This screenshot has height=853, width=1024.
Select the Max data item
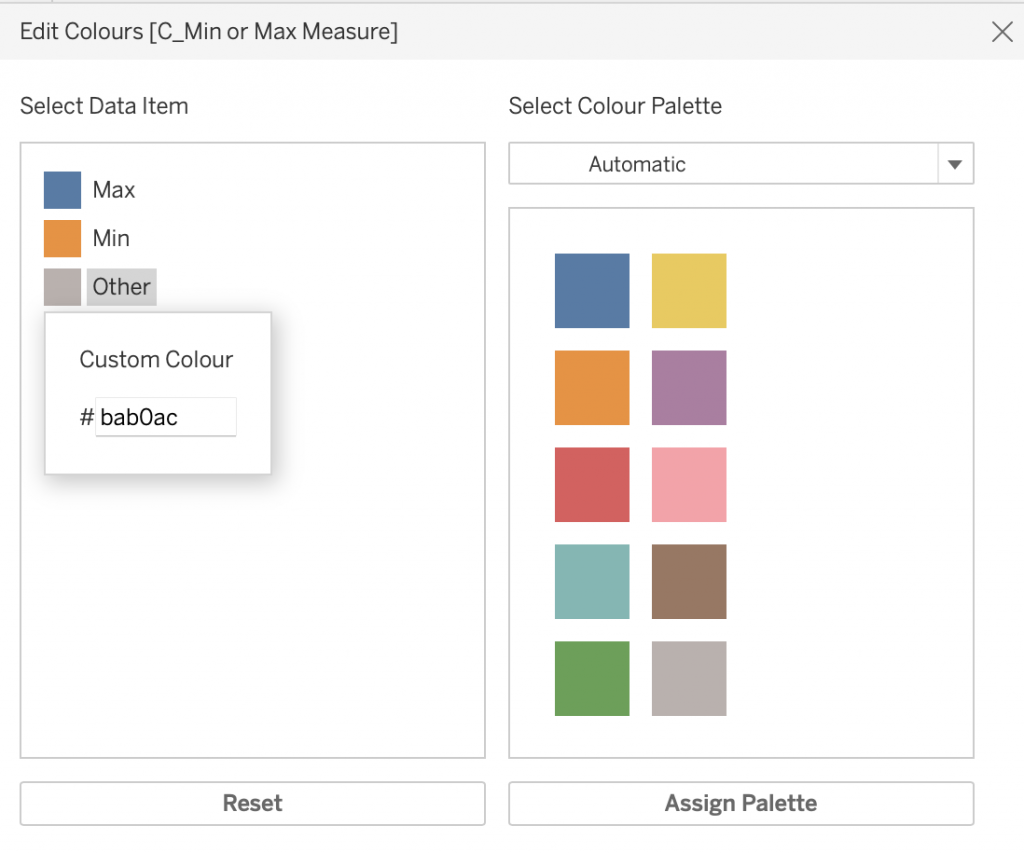pyautogui.click(x=114, y=190)
